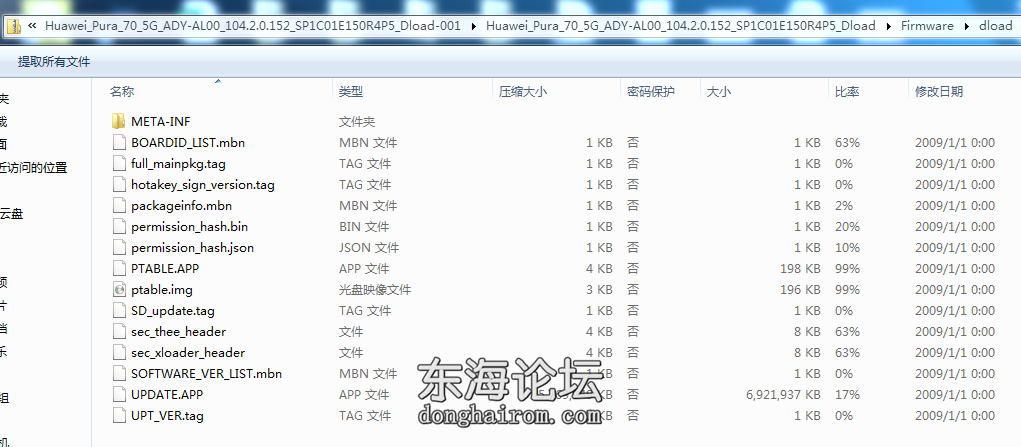Expand the arrow after the Dload-001 breadcrumb
The image size is (1021, 447).
pyautogui.click(x=473, y=27)
